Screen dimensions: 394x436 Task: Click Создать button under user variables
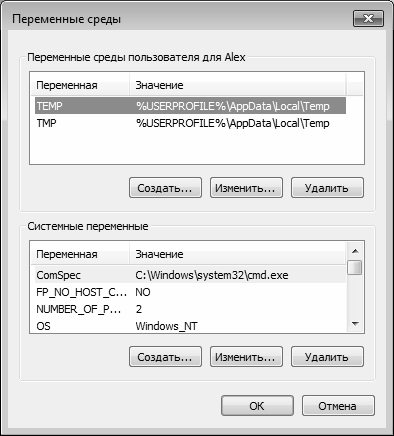165,188
